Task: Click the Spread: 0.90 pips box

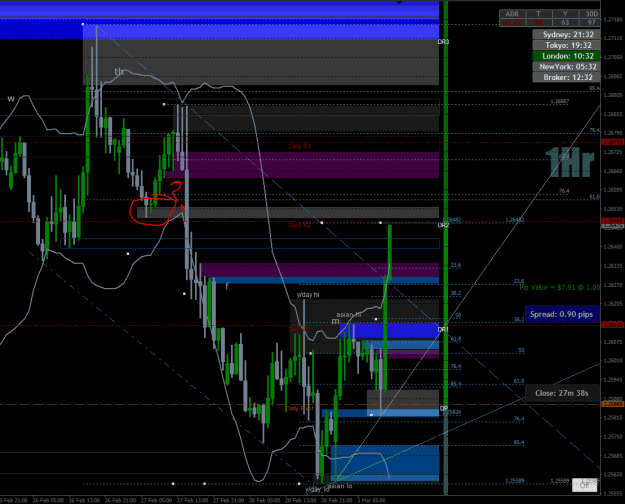Action: tap(561, 314)
